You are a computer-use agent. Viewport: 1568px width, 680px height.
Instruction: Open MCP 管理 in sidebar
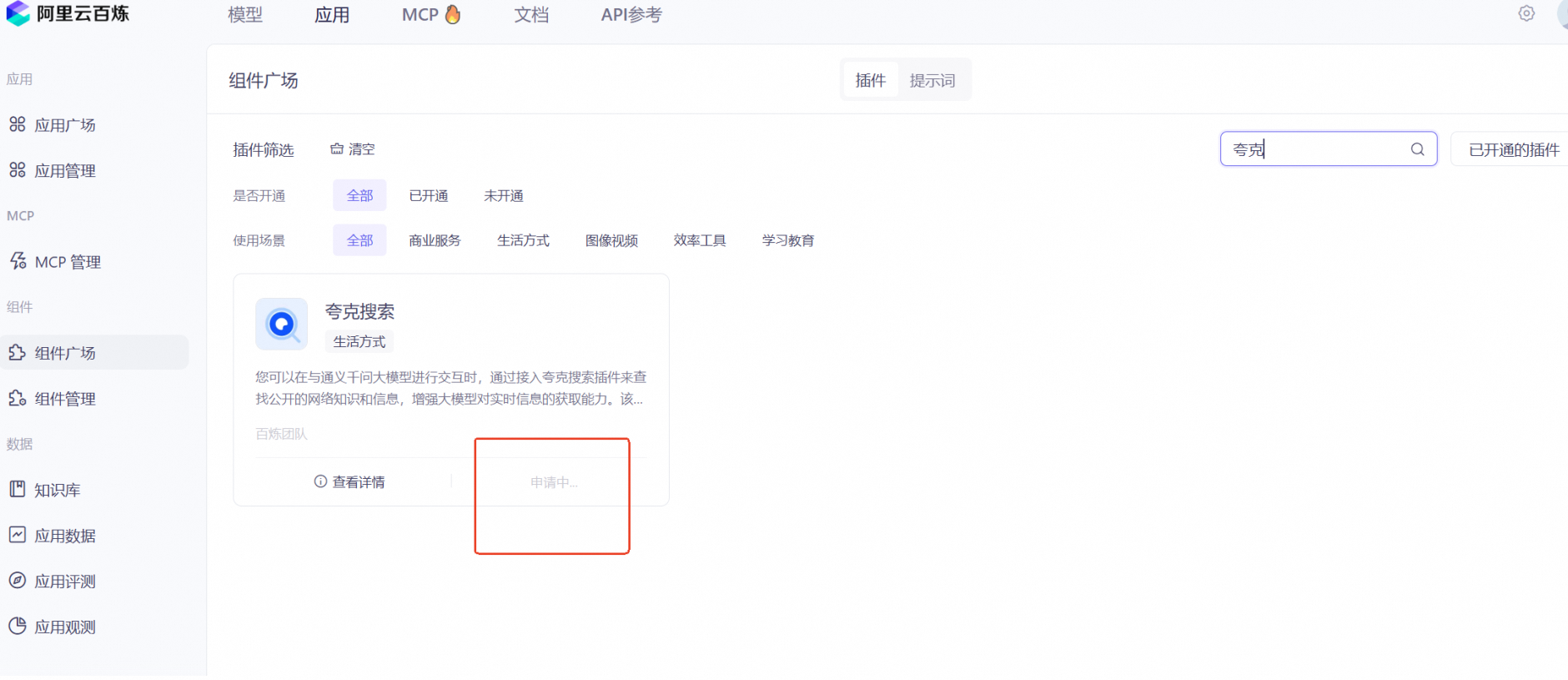pyautogui.click(x=67, y=262)
